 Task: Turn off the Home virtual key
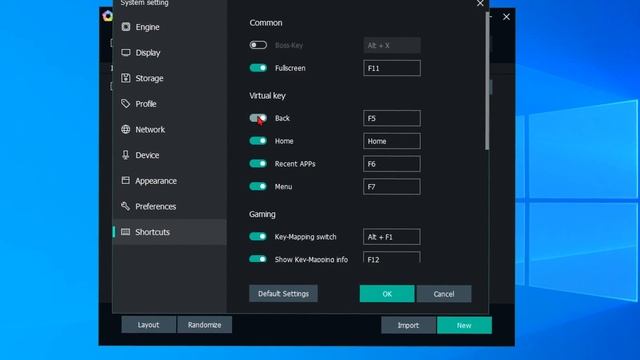point(258,141)
